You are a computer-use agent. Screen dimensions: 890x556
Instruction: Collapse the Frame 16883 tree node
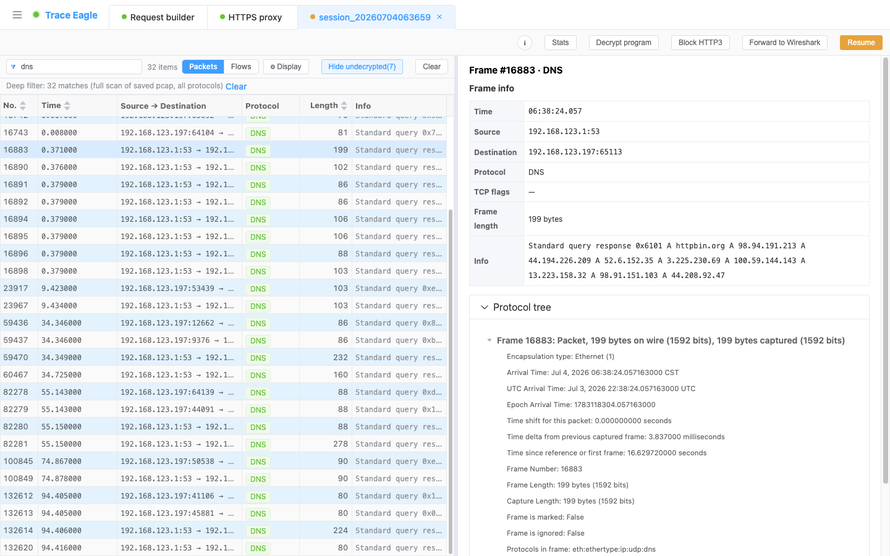(x=489, y=340)
